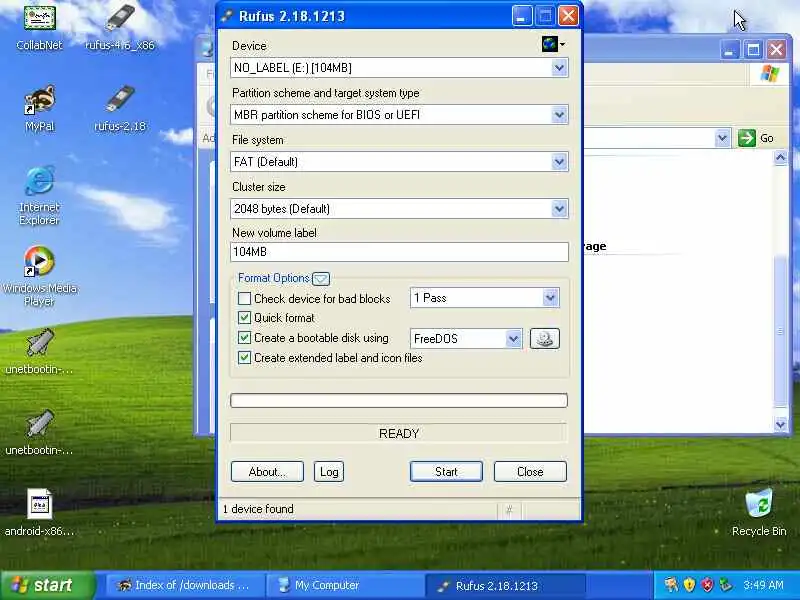The width and height of the screenshot is (800, 600).
Task: Collapse the Format Options advanced arrow
Action: (x=321, y=279)
